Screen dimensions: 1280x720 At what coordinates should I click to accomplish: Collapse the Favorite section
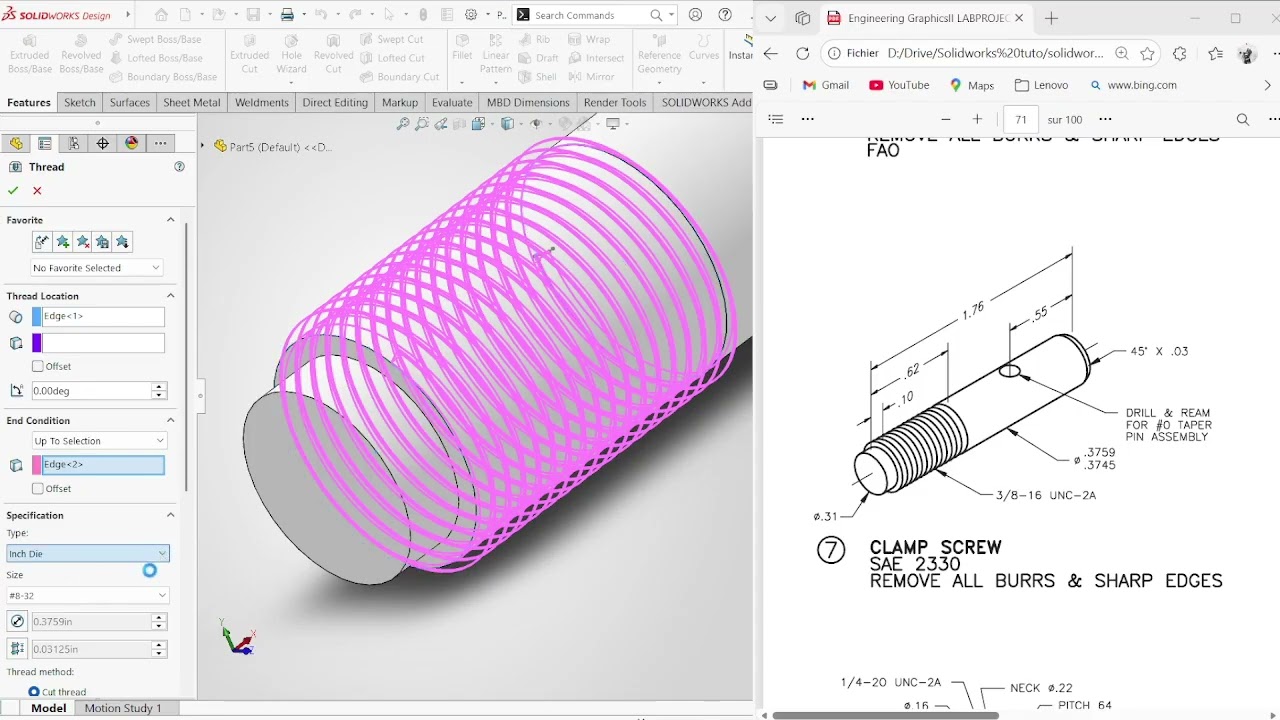[x=170, y=220]
